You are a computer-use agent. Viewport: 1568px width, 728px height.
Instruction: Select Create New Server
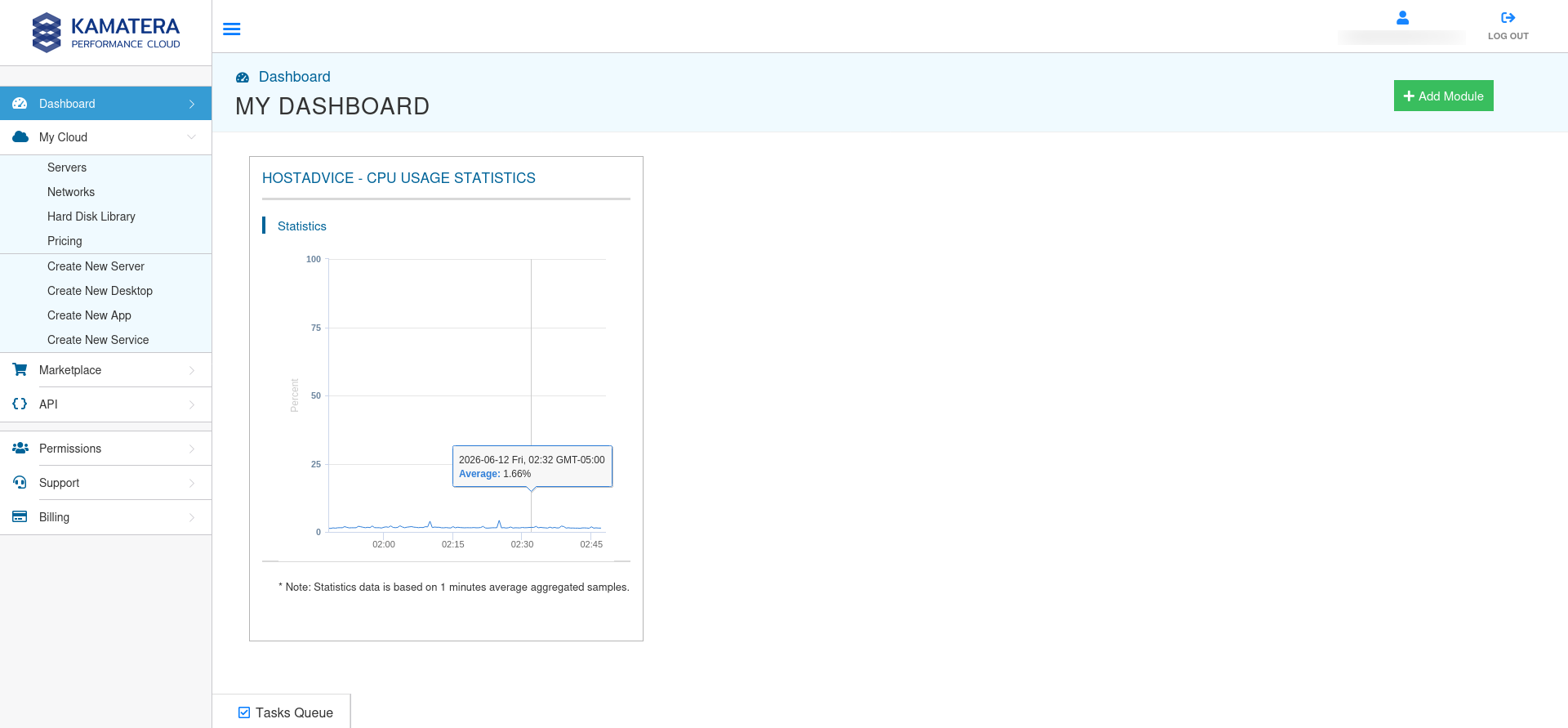(96, 266)
